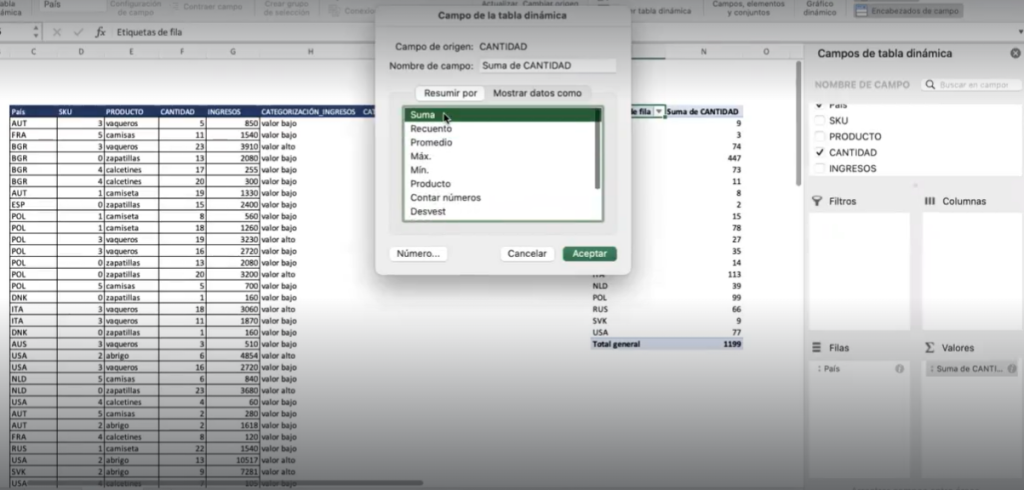Click the worksheet vertical scrollbar
The width and height of the screenshot is (1024, 490).
pyautogui.click(x=797, y=123)
